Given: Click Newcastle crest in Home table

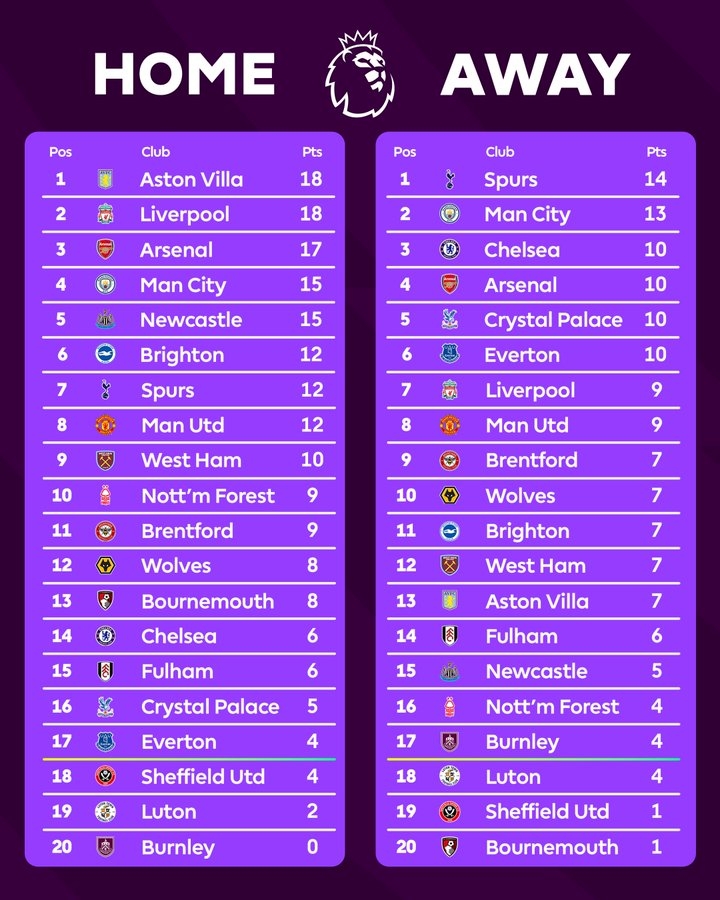Looking at the screenshot, I should (105, 320).
